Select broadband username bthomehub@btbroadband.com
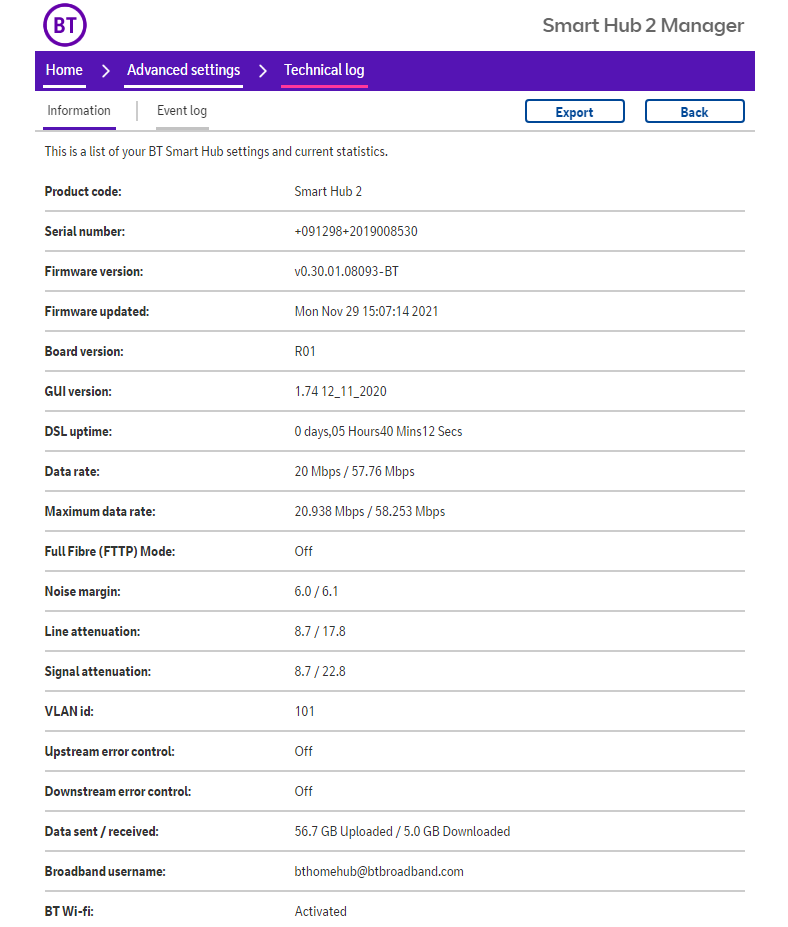 [x=379, y=871]
